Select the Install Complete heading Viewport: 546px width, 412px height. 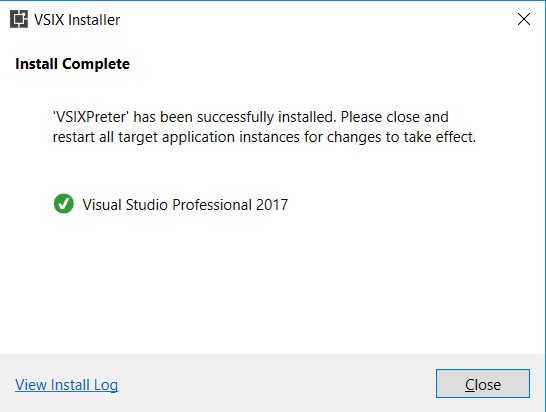tap(72, 64)
